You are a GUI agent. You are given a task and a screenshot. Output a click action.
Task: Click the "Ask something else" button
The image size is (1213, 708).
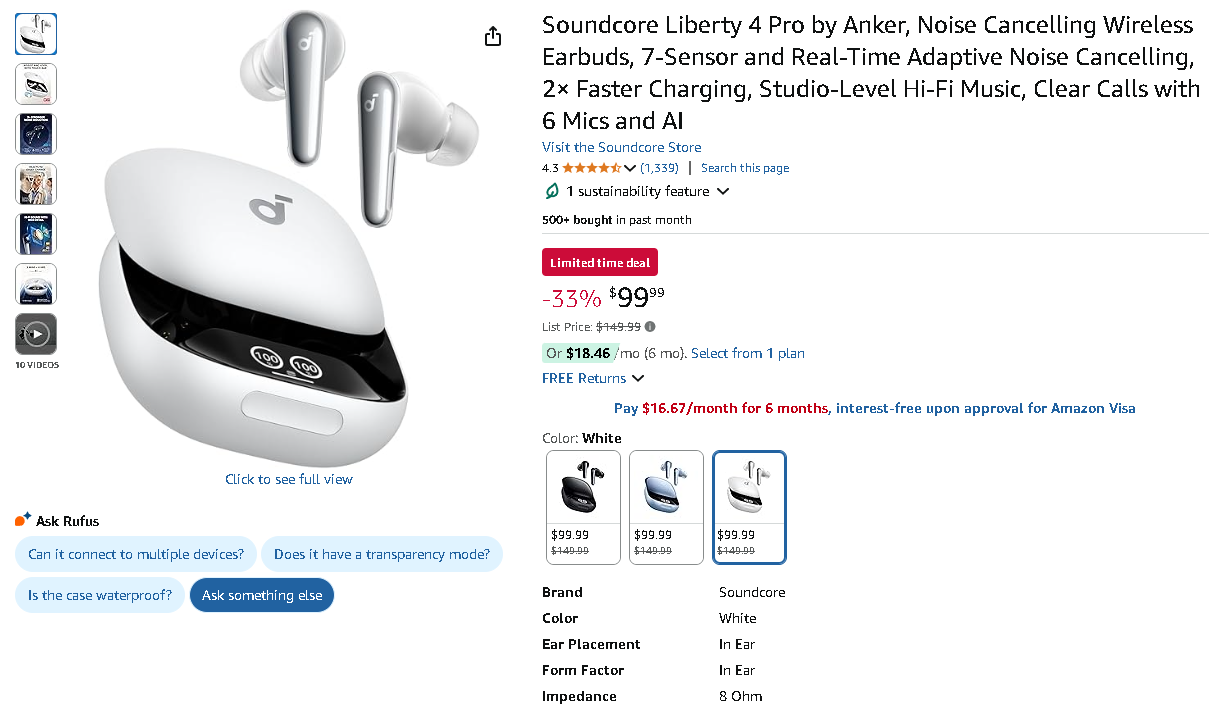point(262,595)
